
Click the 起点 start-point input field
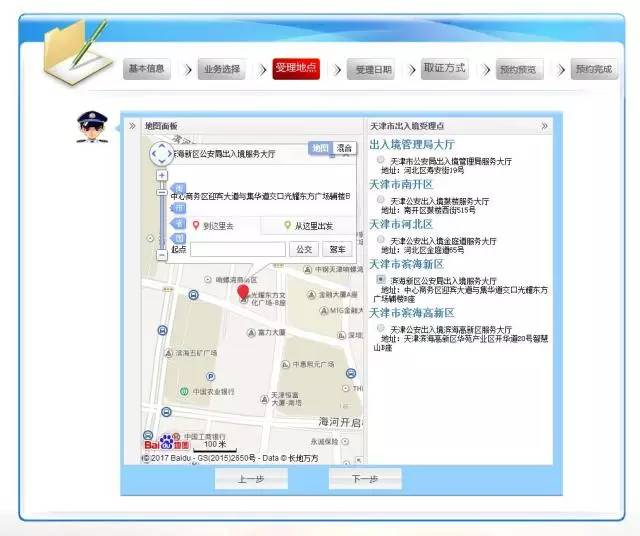tap(238, 249)
